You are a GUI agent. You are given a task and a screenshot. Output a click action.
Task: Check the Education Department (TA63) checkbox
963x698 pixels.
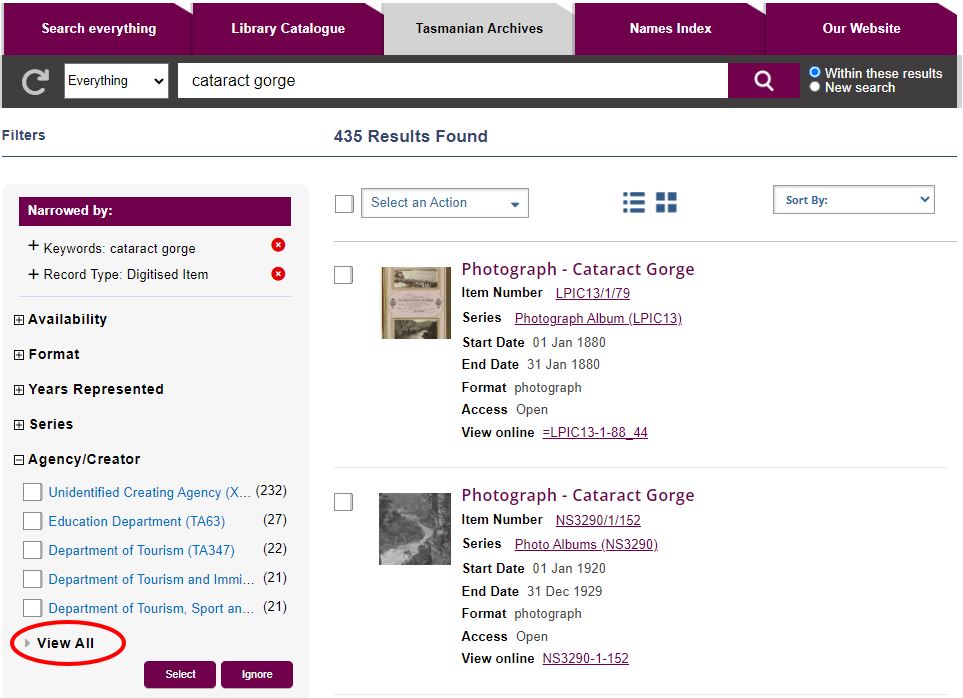click(33, 521)
